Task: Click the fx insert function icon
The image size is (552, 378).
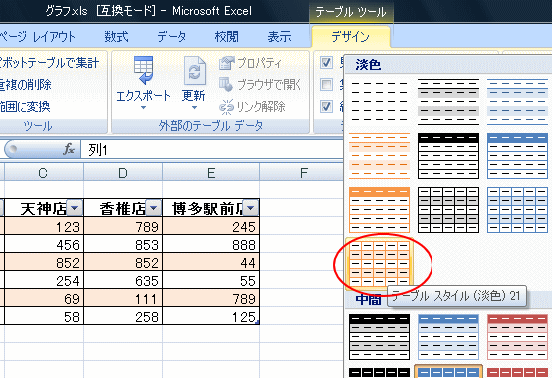Action: click(x=69, y=149)
